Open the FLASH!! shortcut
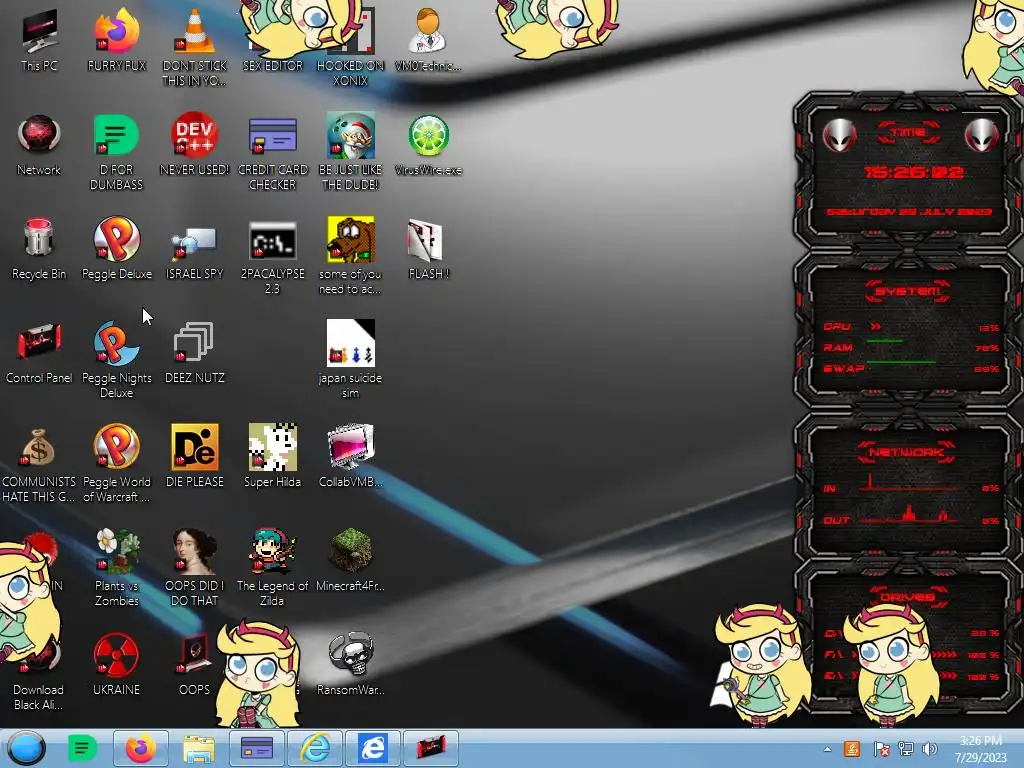The height and width of the screenshot is (768, 1024). [428, 249]
